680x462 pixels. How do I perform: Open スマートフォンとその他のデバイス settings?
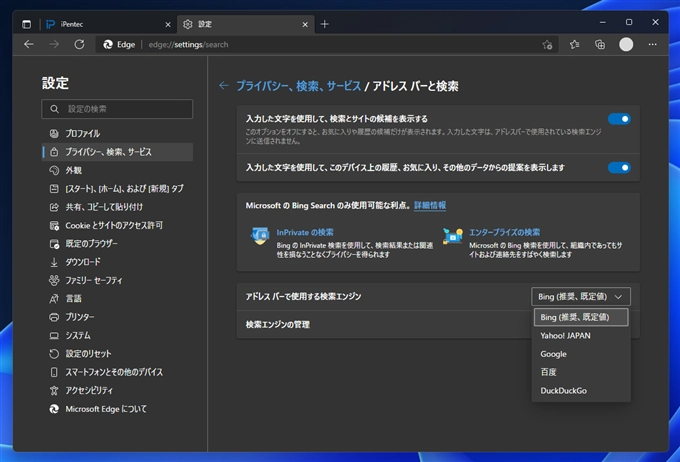pos(117,372)
